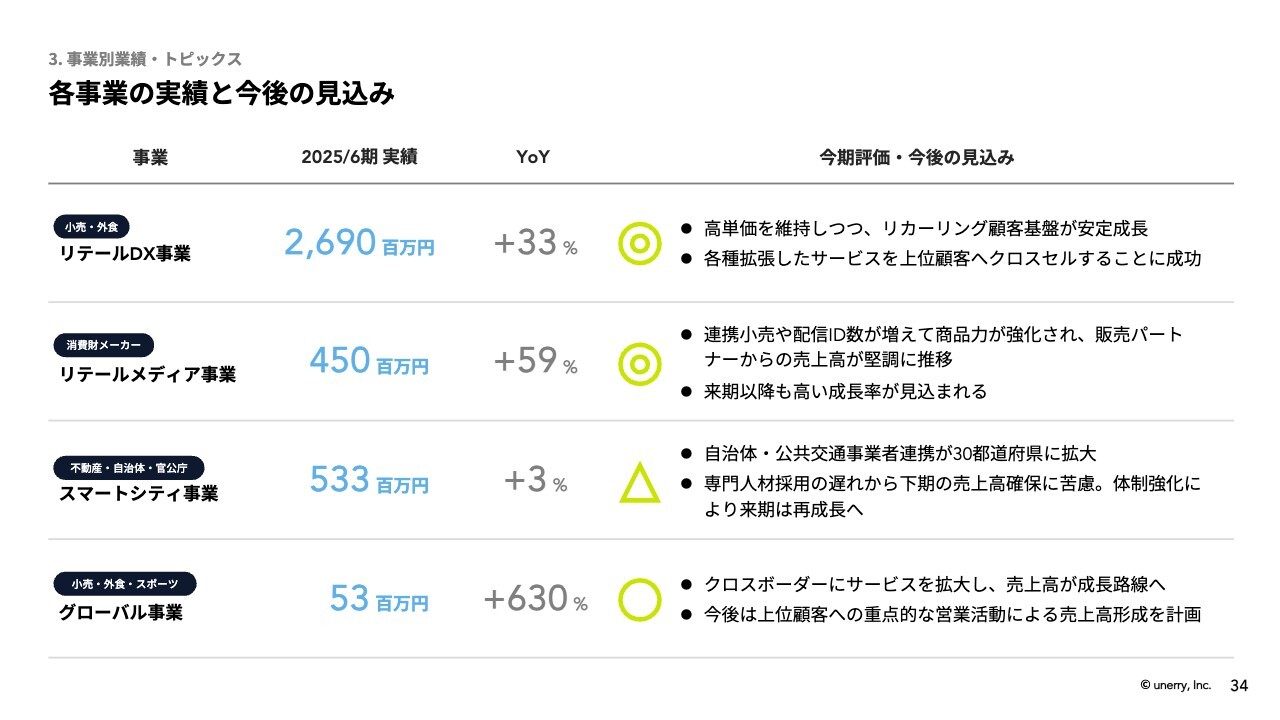
Task: Select the 消費財メーカー category tag
Action: pyautogui.click(x=104, y=345)
